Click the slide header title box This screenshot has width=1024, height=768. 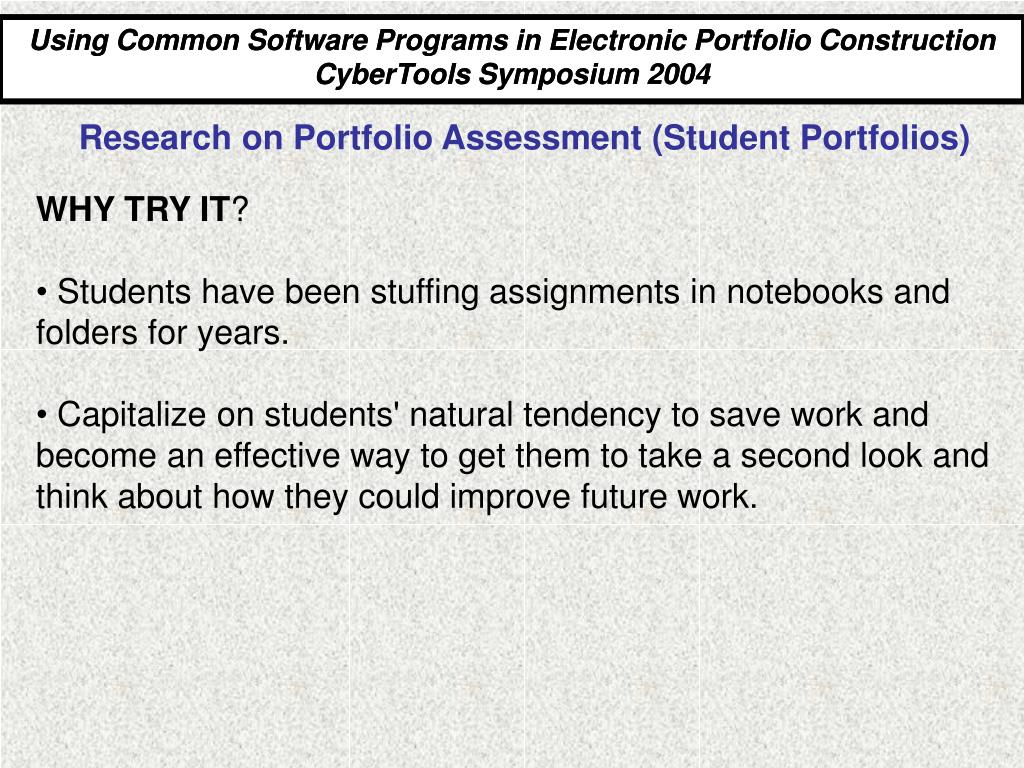tap(512, 59)
